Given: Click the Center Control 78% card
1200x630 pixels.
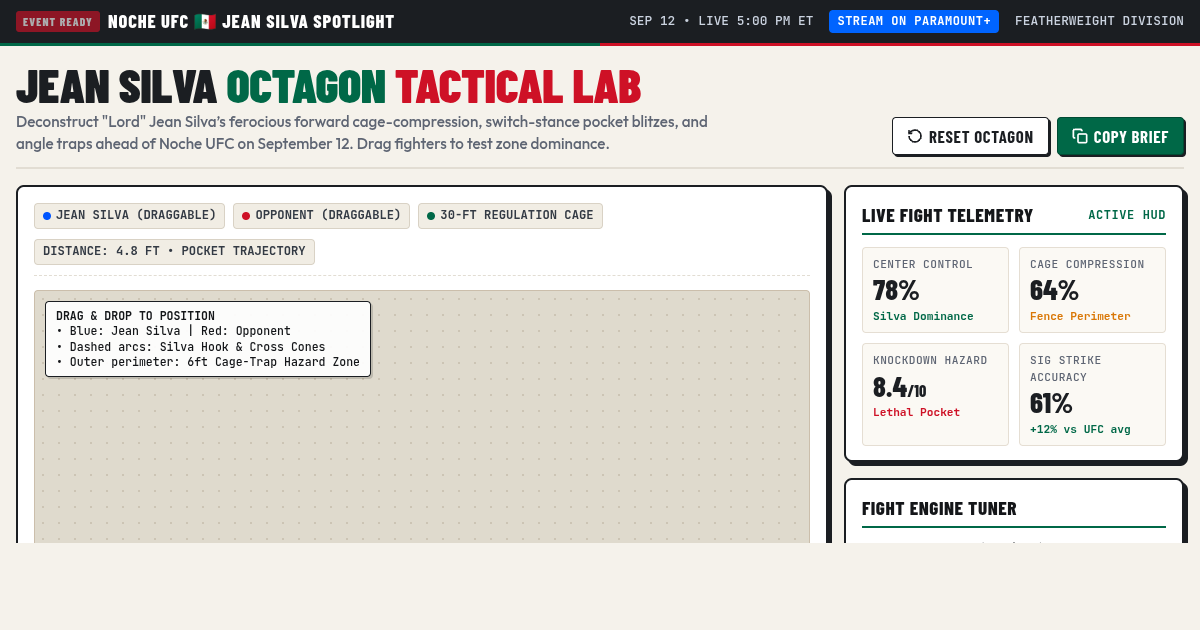Looking at the screenshot, I should 935,290.
